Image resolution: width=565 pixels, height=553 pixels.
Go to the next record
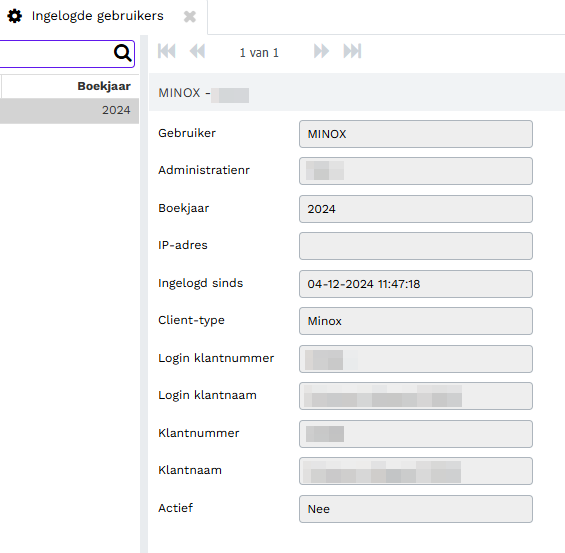pos(321,51)
